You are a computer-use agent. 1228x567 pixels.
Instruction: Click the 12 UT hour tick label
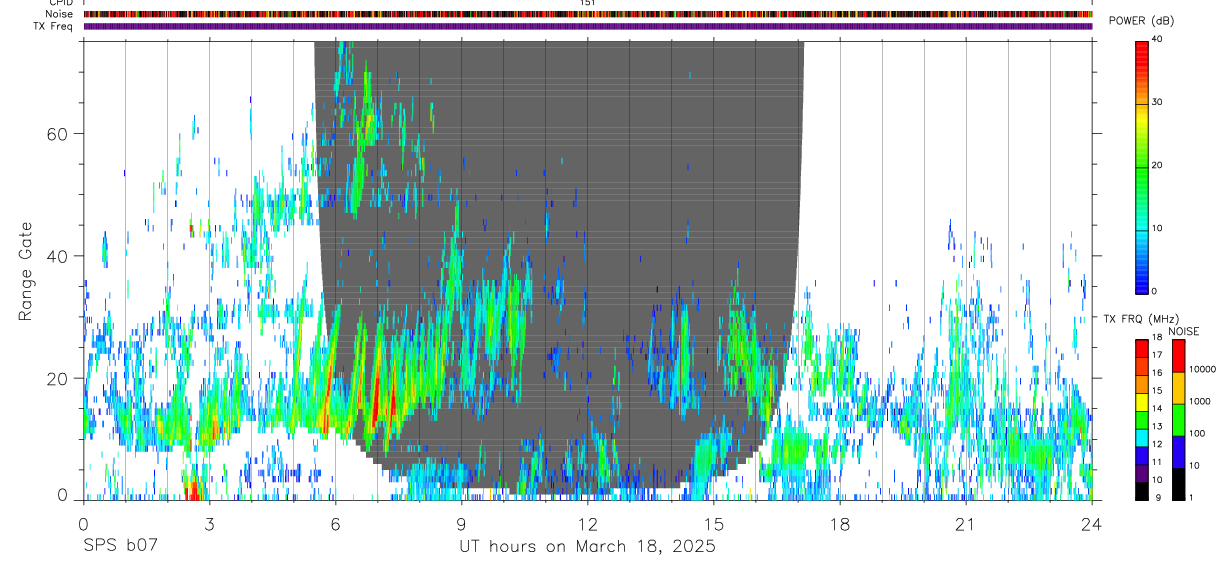(x=587, y=524)
